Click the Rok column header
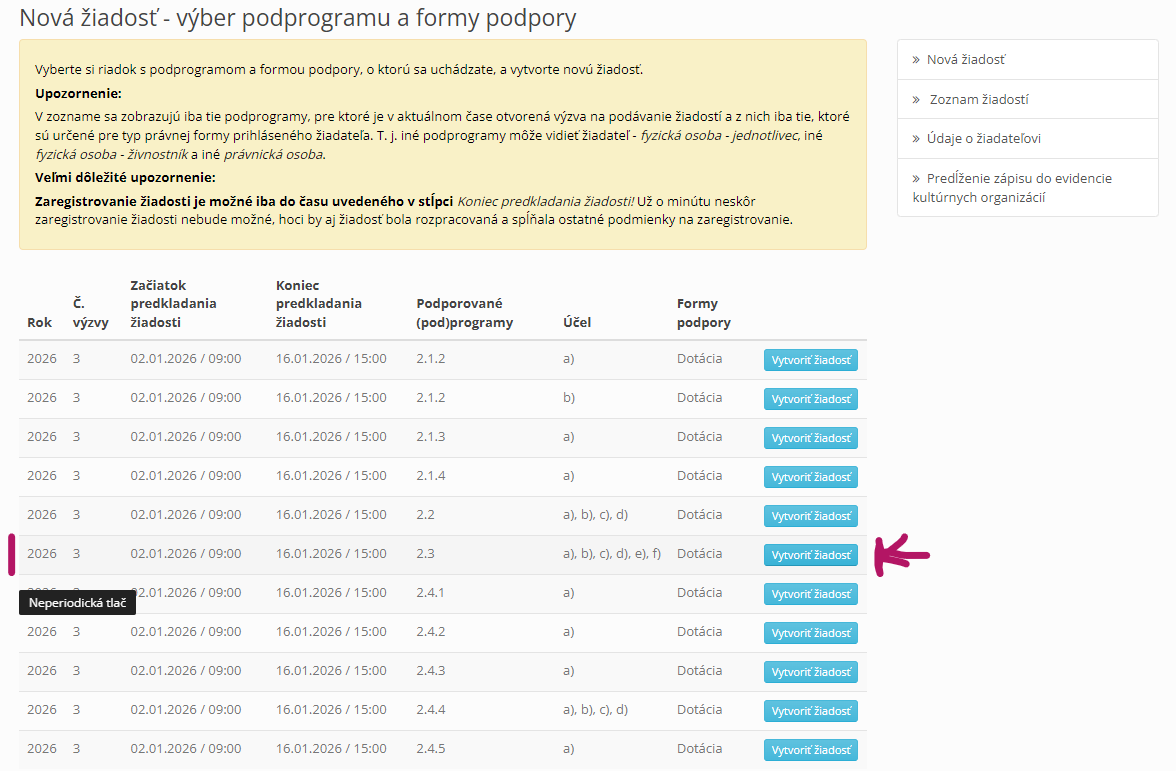 tap(39, 323)
